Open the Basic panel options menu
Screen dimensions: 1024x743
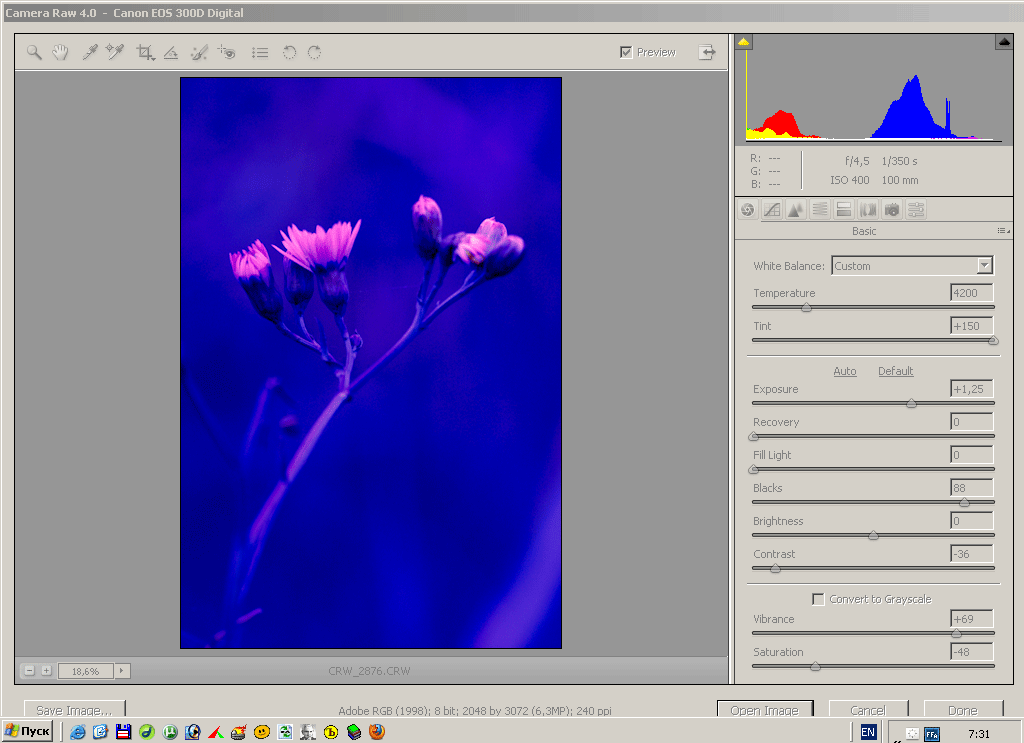pyautogui.click(x=1001, y=231)
